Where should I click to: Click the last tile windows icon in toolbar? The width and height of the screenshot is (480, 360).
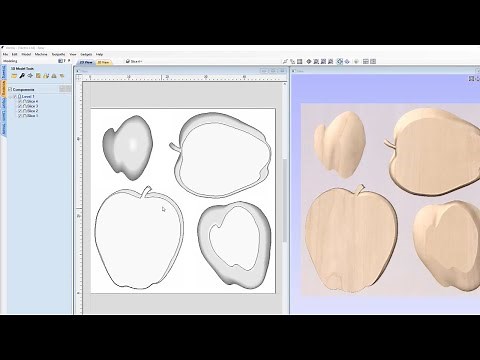point(373,61)
